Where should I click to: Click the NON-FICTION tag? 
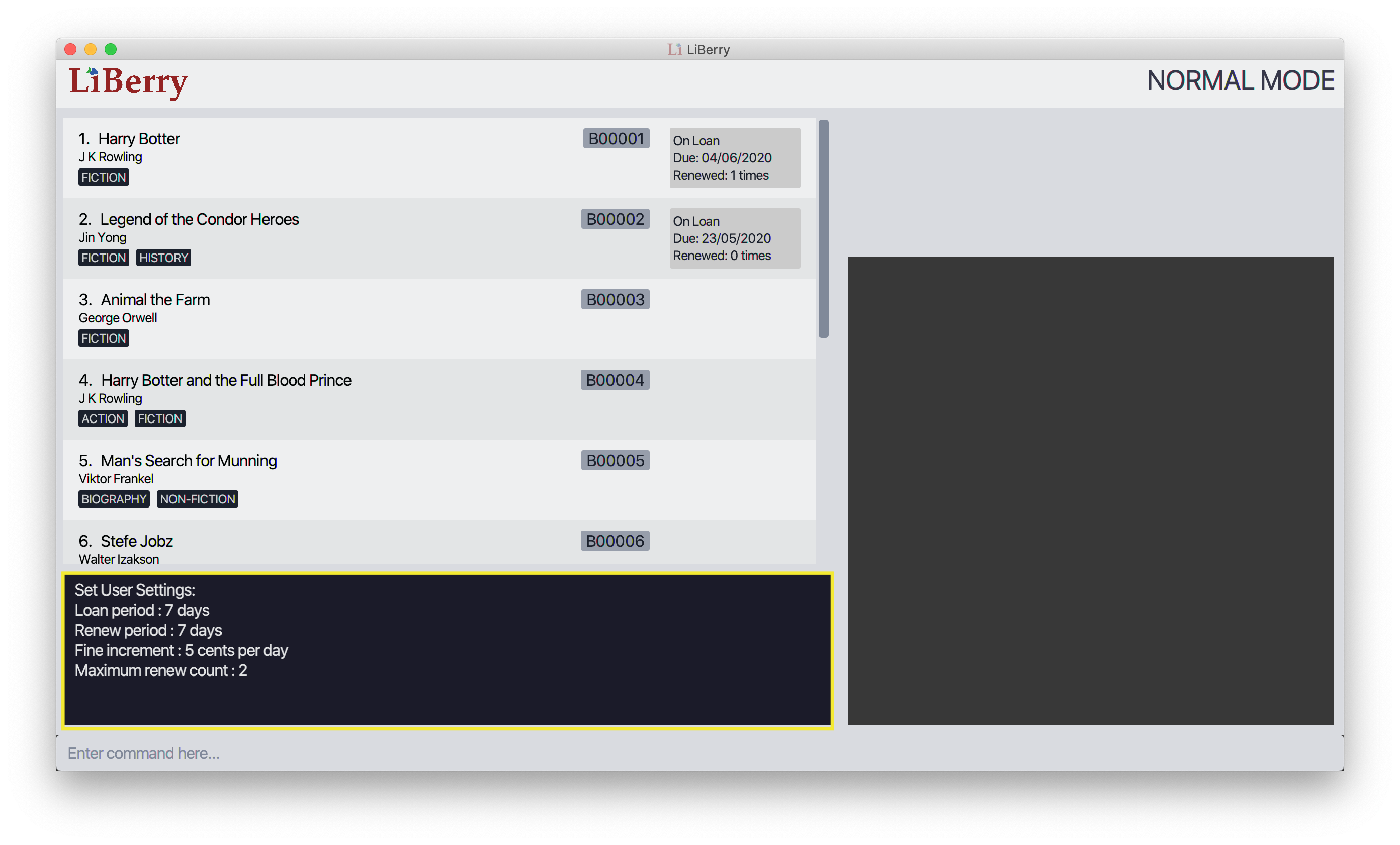(197, 499)
